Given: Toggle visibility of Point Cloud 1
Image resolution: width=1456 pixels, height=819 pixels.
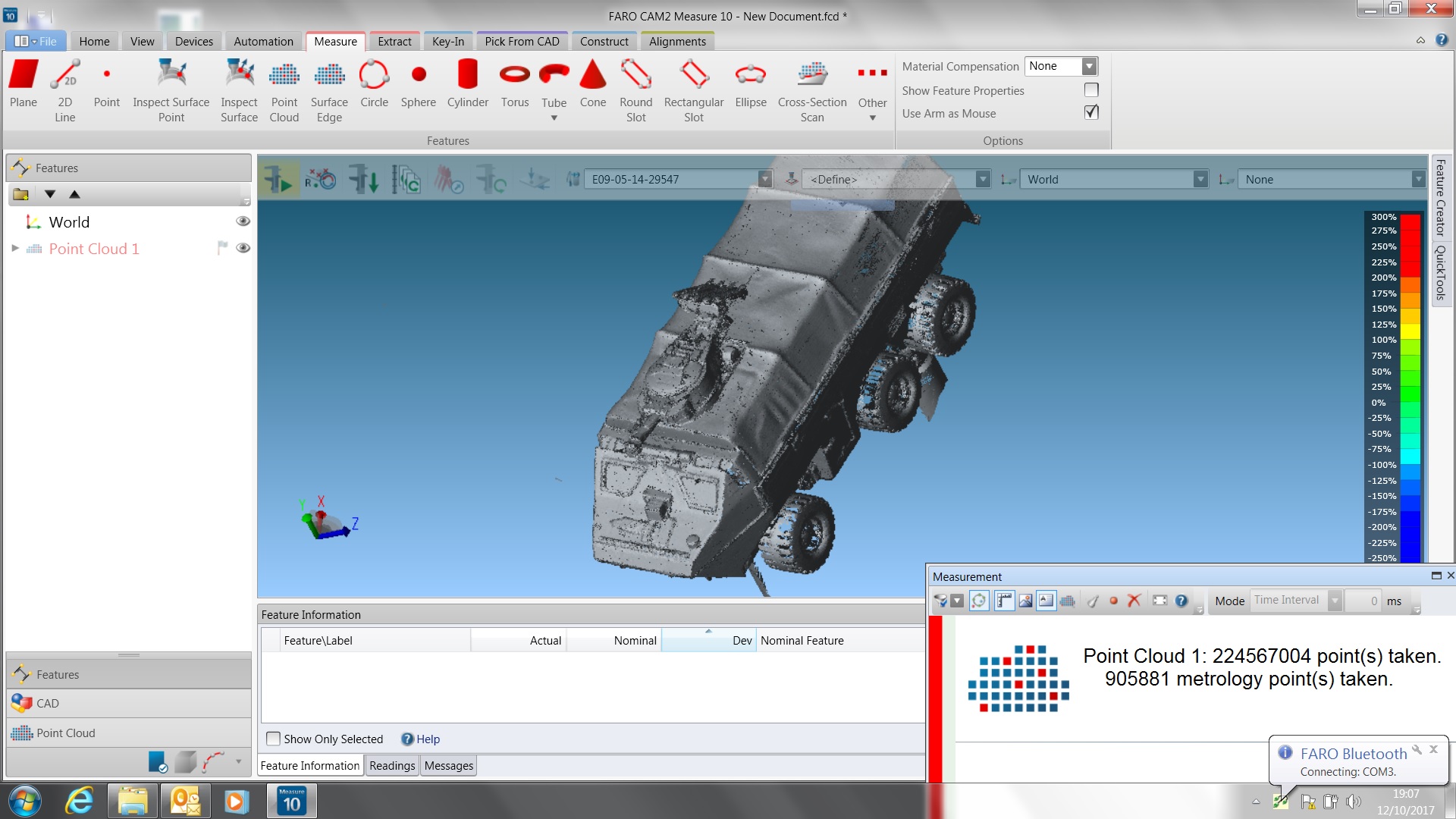Looking at the screenshot, I should [x=243, y=248].
